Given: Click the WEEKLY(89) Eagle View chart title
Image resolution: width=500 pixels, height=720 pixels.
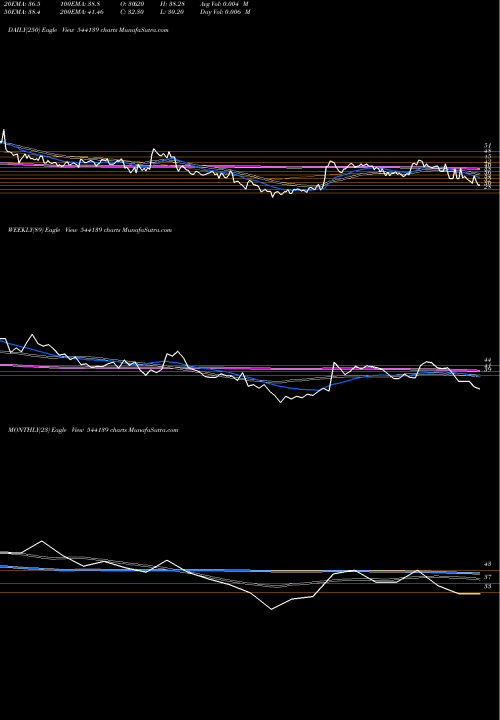Looking at the screenshot, I should (90, 230).
